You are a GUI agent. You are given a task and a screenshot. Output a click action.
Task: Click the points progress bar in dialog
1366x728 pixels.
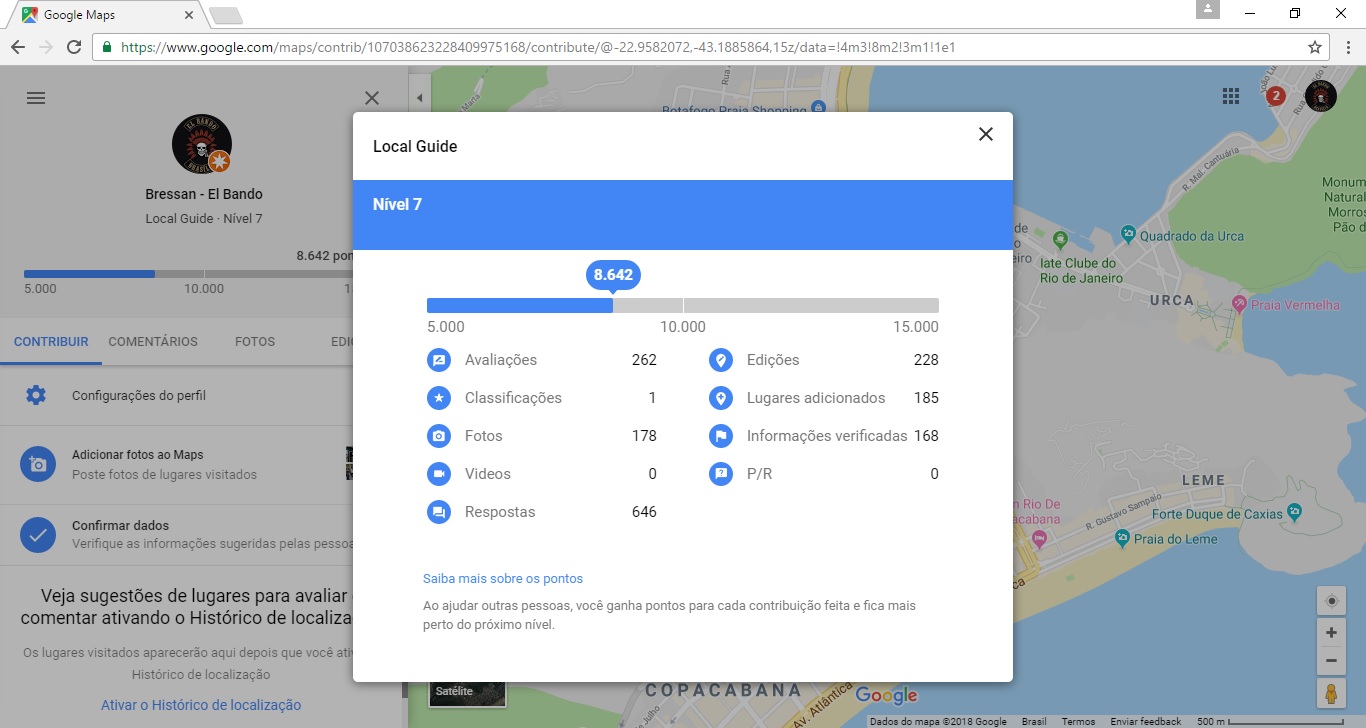coord(683,305)
